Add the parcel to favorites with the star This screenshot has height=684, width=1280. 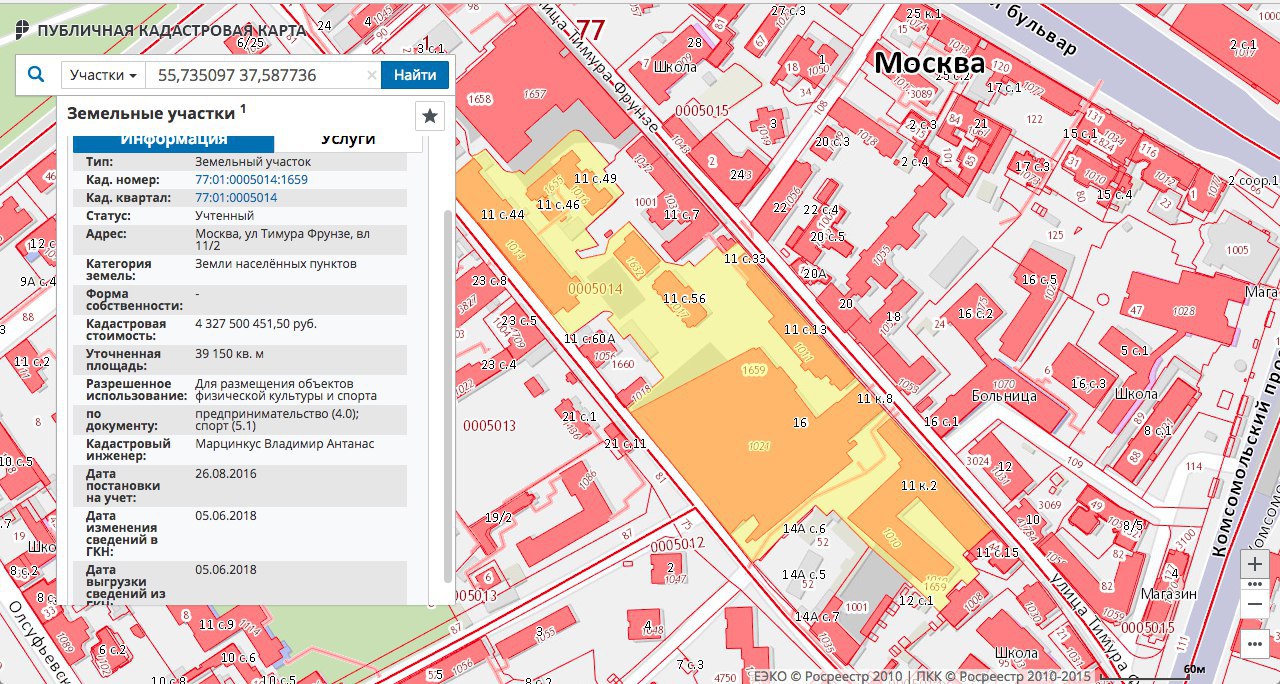[x=430, y=116]
